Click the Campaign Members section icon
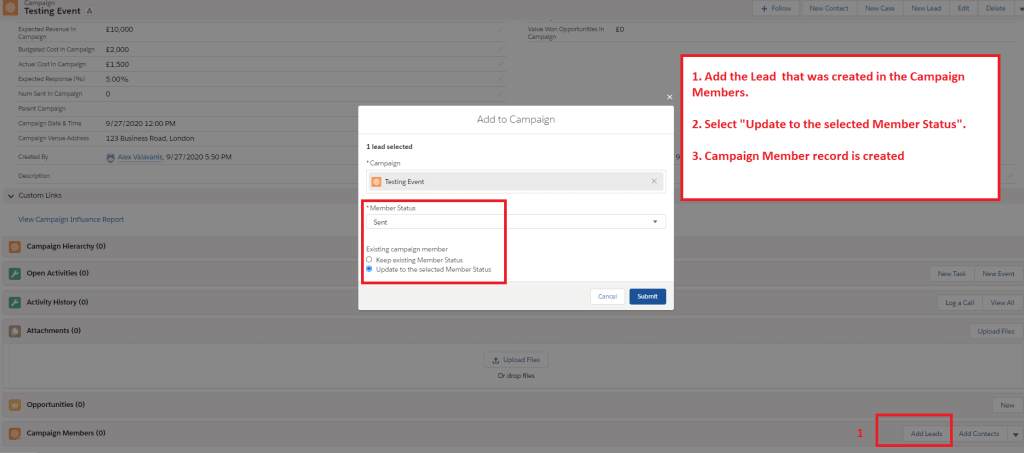The width and height of the screenshot is (1024, 453). point(15,433)
